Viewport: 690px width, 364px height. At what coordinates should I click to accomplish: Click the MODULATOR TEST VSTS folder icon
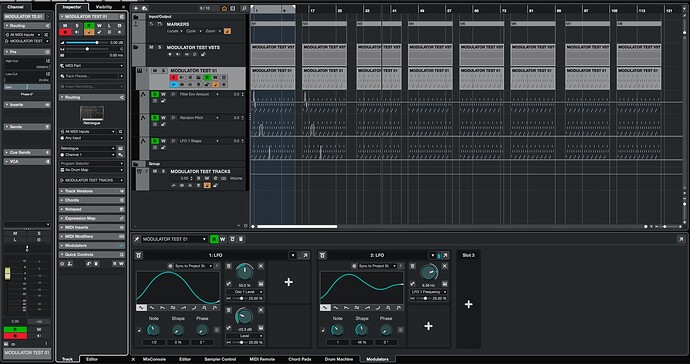click(136, 47)
